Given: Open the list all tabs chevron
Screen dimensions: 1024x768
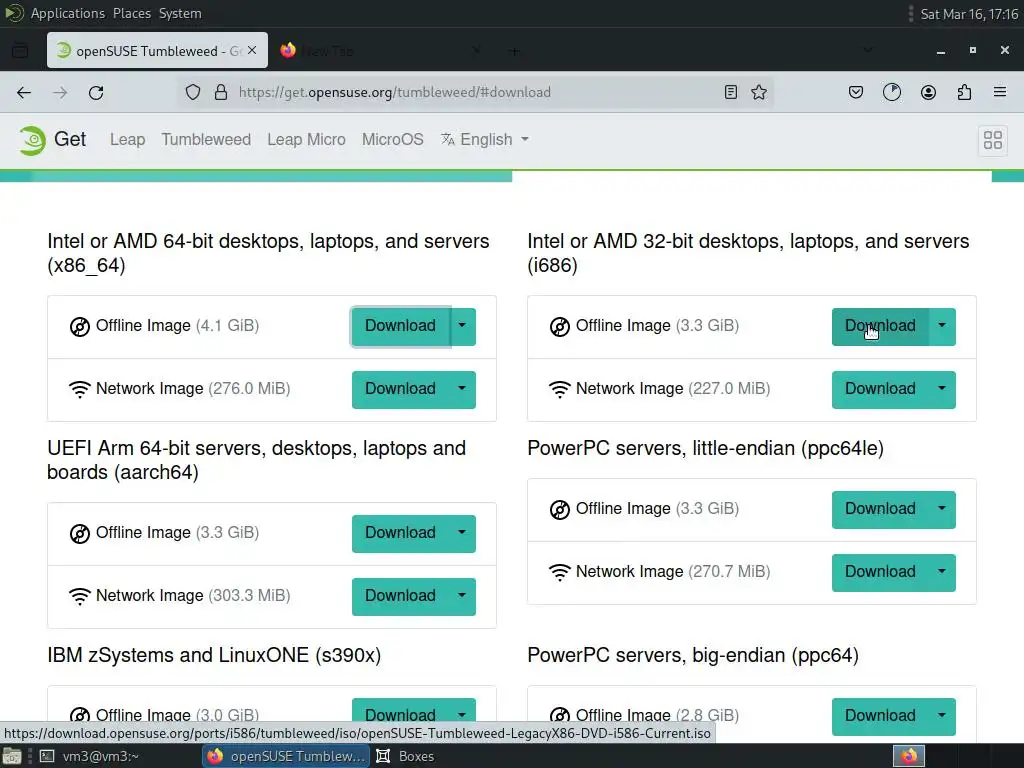Looking at the screenshot, I should pyautogui.click(x=867, y=50).
